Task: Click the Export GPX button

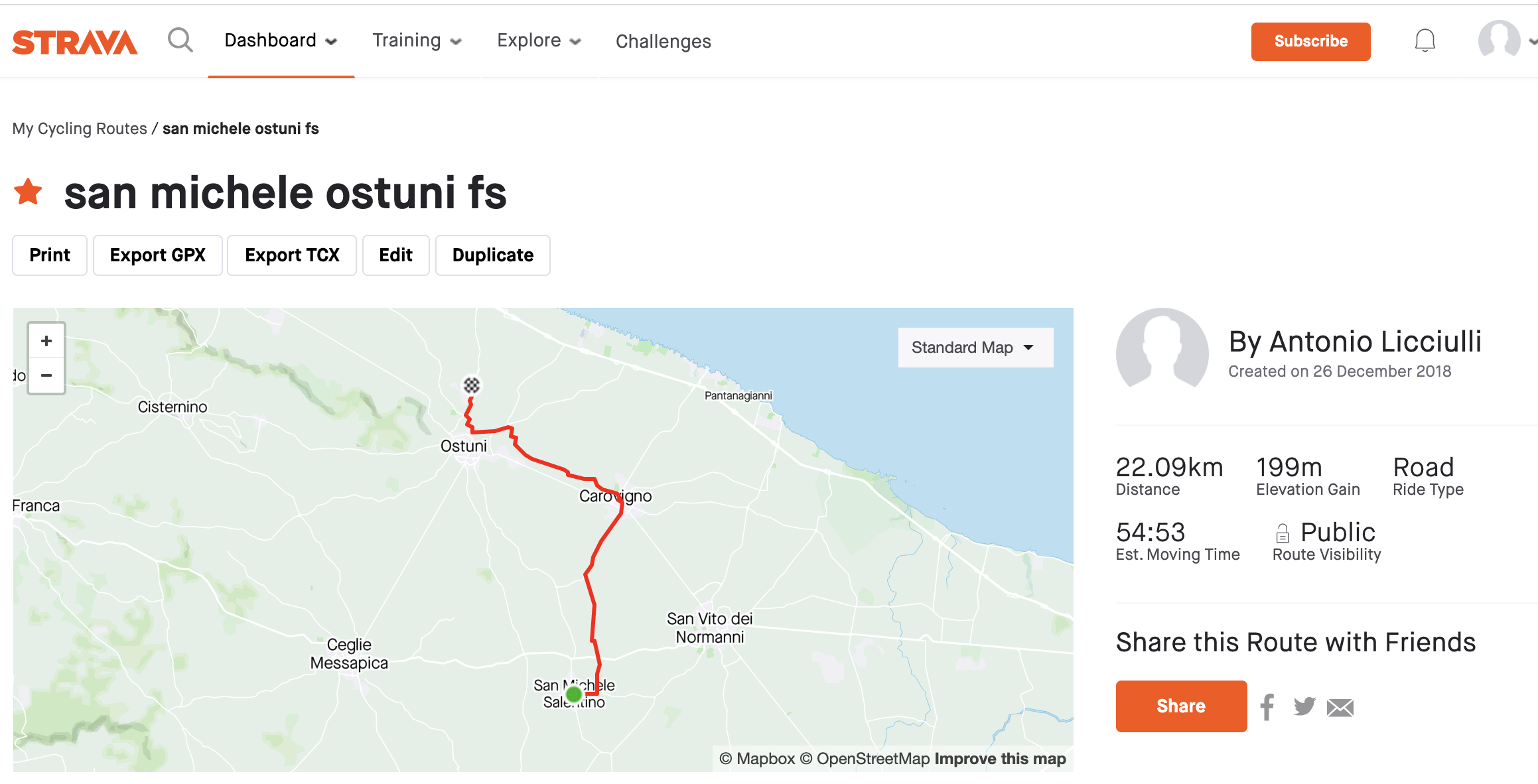Action: (x=158, y=255)
